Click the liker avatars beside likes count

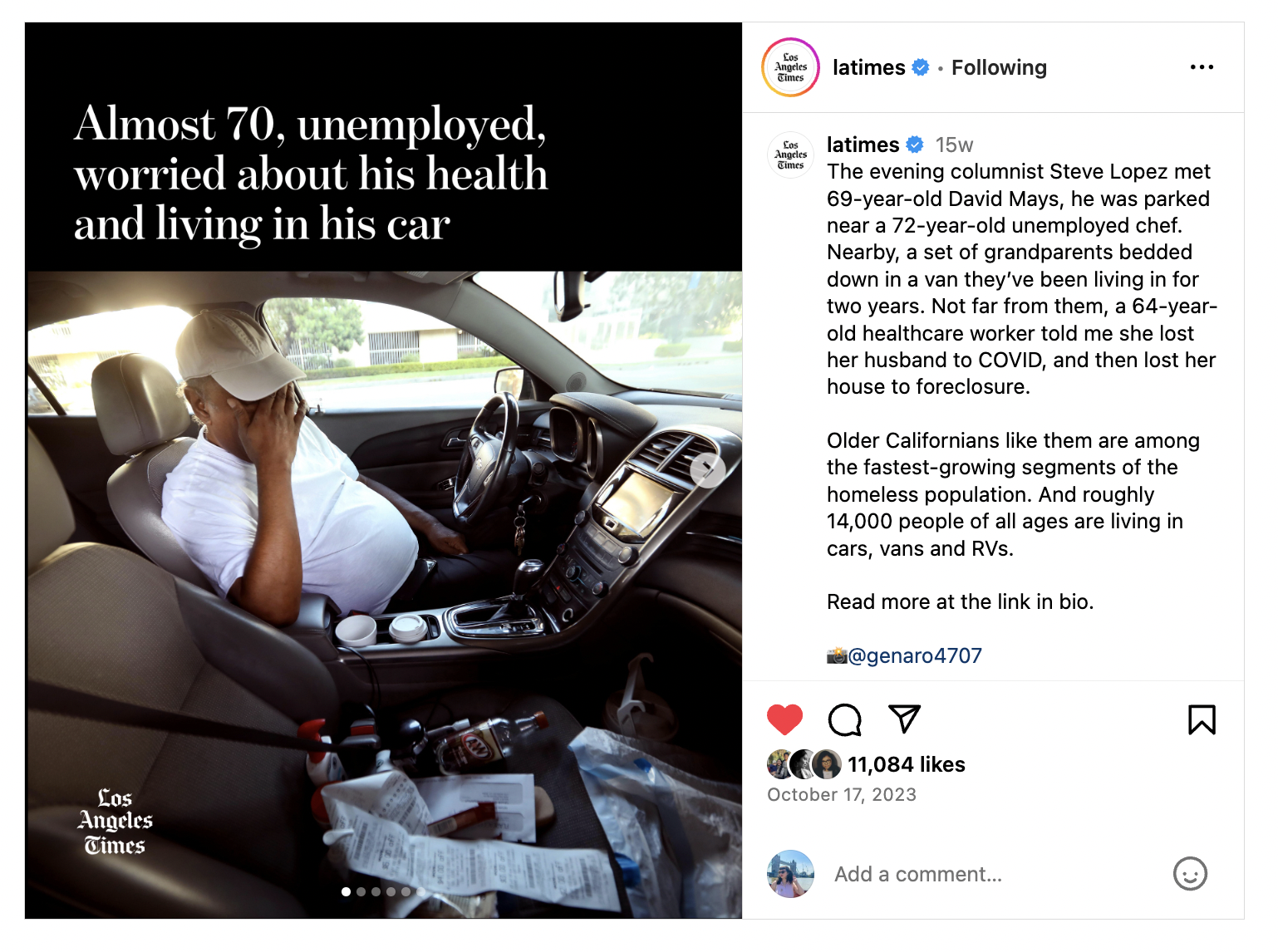pyautogui.click(x=804, y=764)
